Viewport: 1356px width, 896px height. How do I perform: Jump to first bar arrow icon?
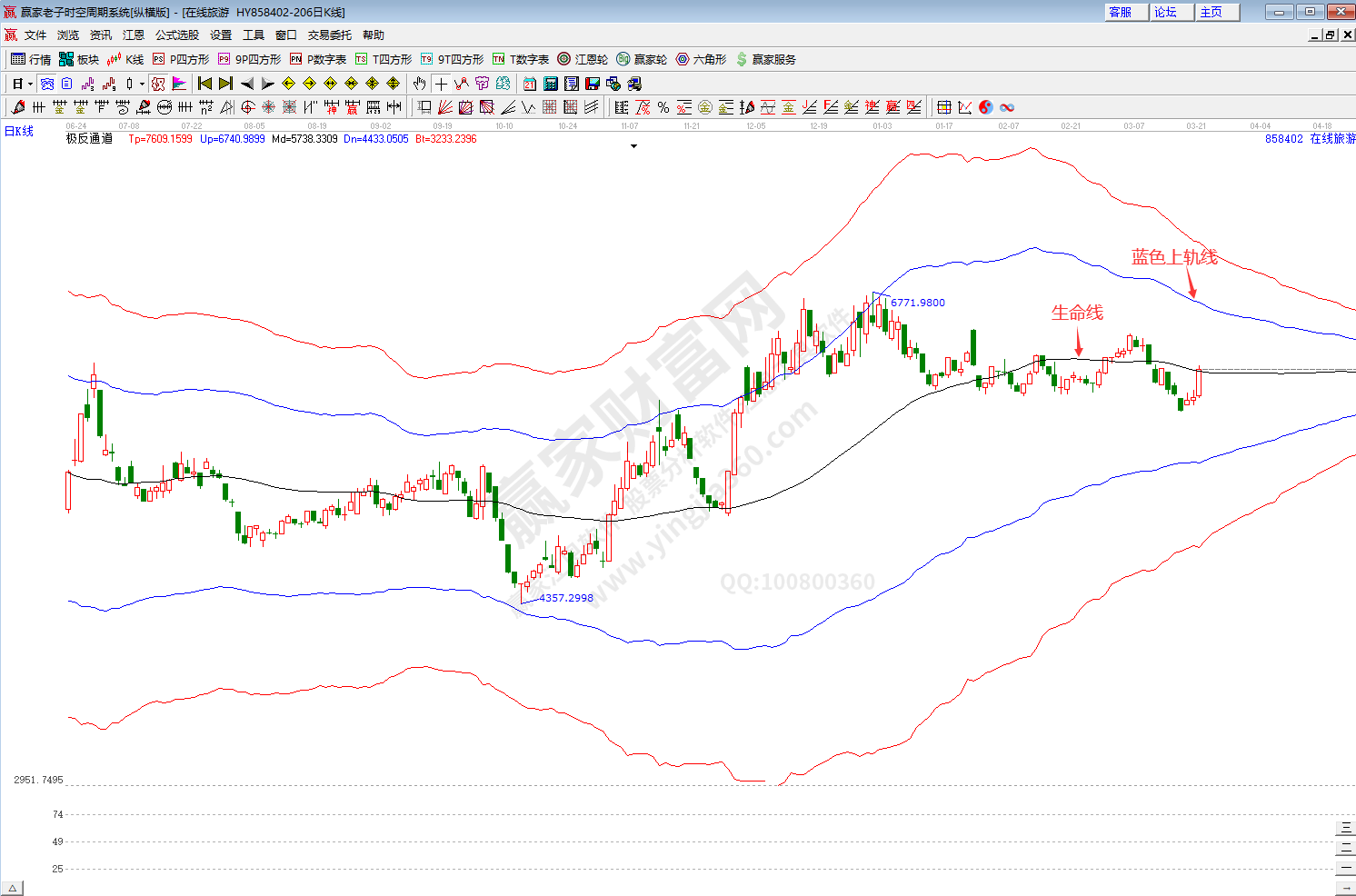(x=204, y=84)
